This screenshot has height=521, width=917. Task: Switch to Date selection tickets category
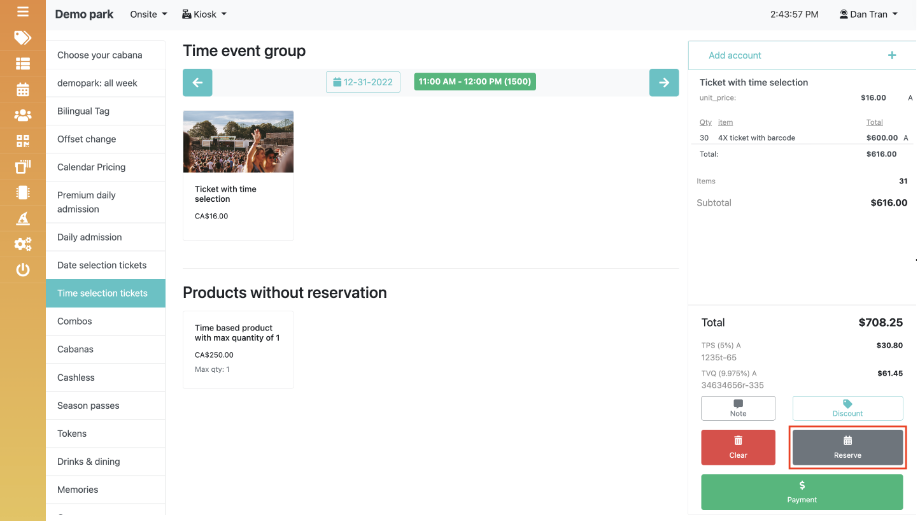click(x=102, y=265)
